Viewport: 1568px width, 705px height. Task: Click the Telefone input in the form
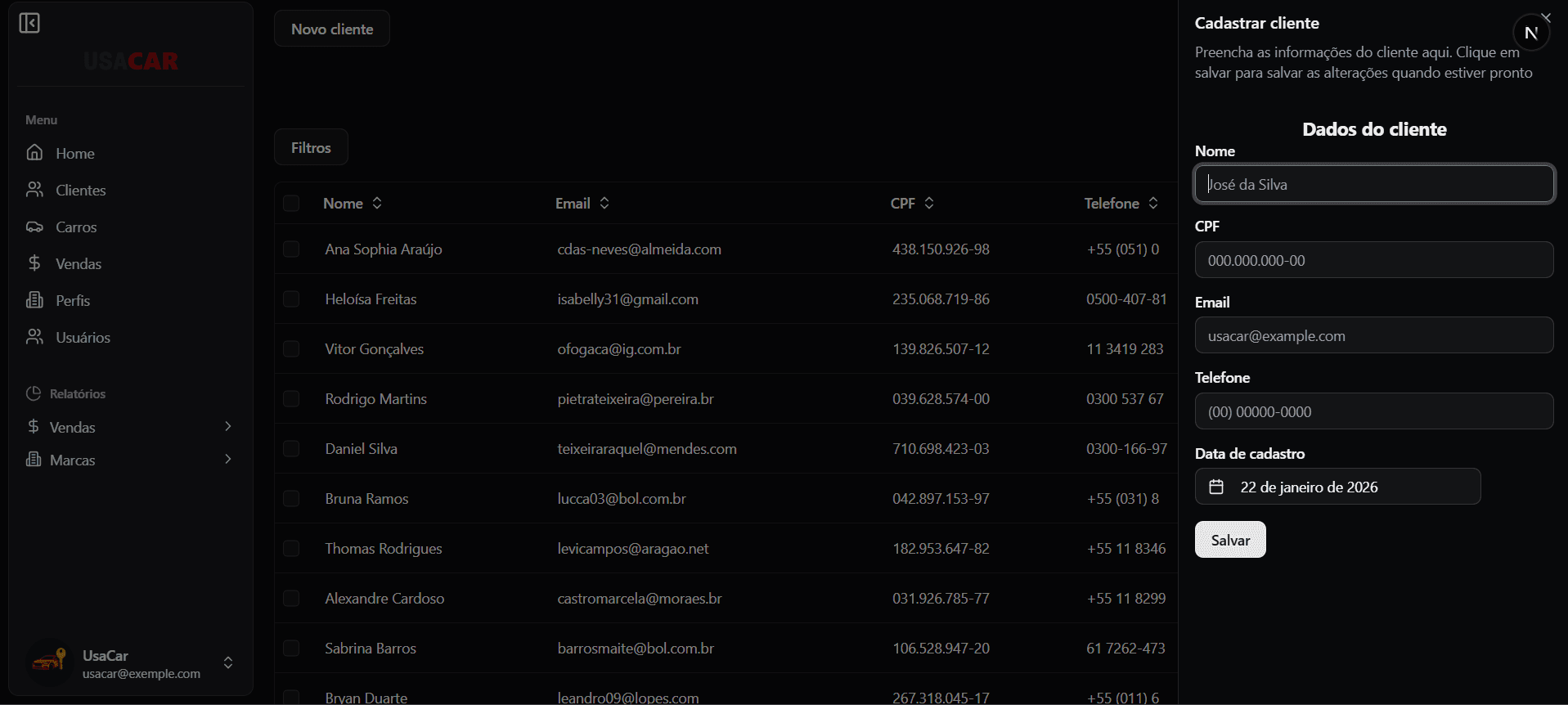click(x=1373, y=411)
